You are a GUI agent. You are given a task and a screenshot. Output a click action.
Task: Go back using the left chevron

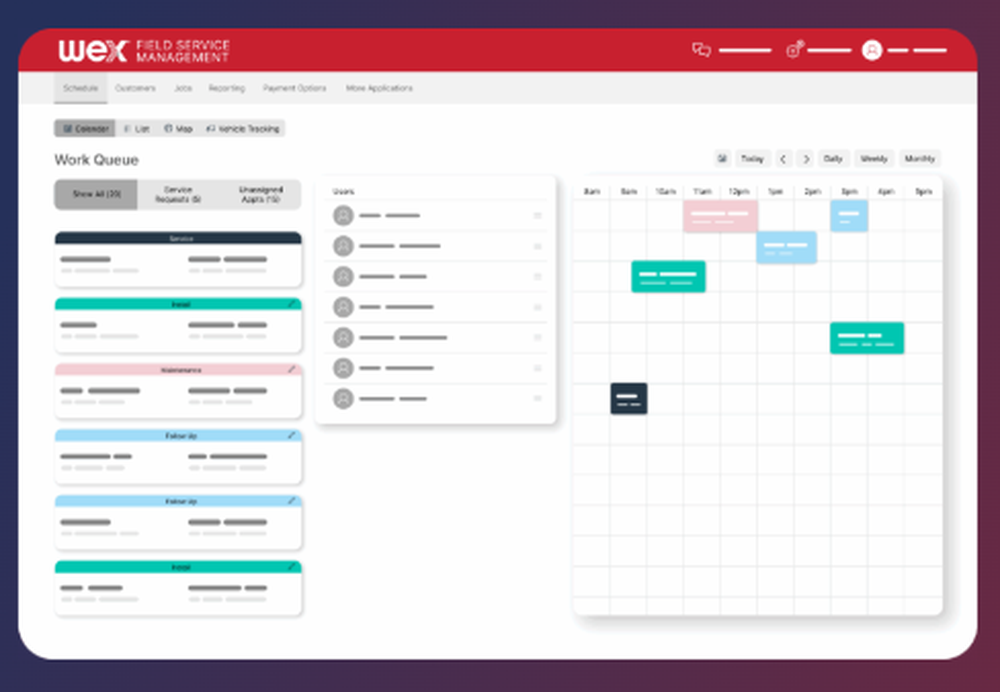(784, 158)
